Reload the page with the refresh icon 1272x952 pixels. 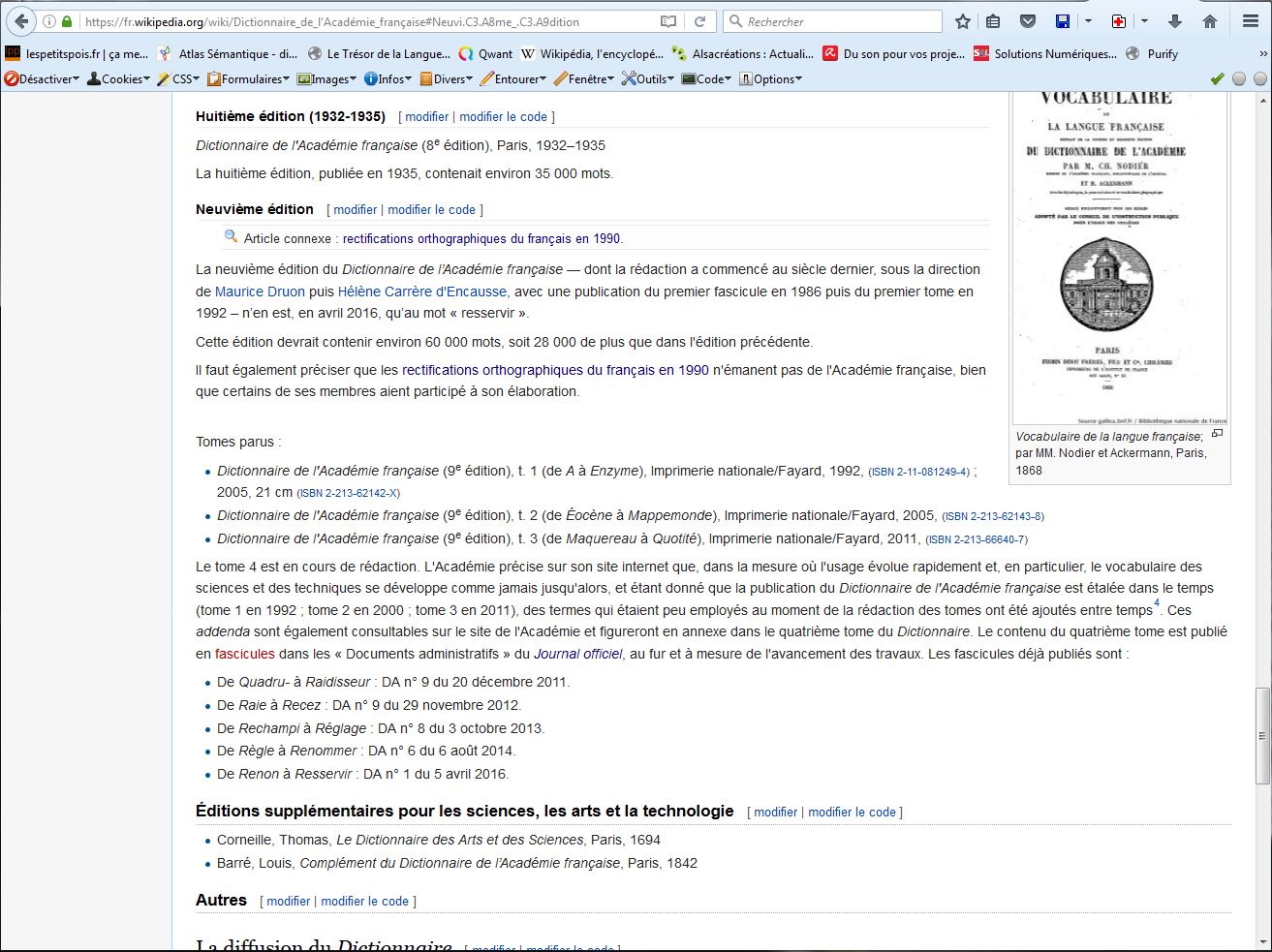tap(699, 21)
